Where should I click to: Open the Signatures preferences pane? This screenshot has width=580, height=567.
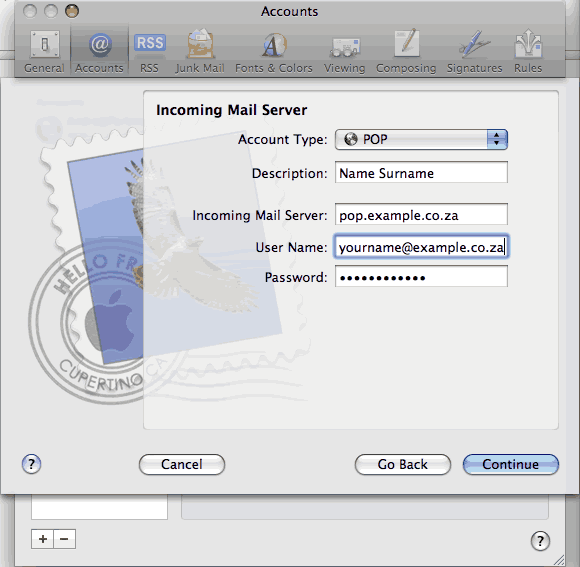click(x=475, y=51)
